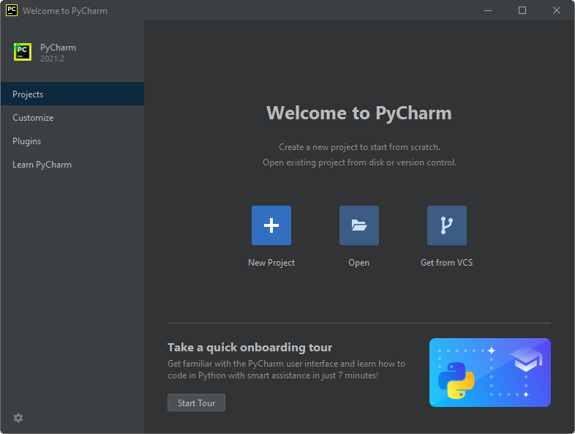Click the PyCharm icon in title bar
The height and width of the screenshot is (434, 575).
click(12, 10)
